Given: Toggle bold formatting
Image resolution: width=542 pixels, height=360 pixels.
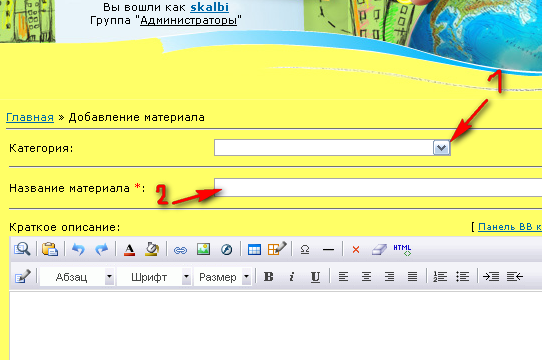Looking at the screenshot, I should click(x=269, y=277).
